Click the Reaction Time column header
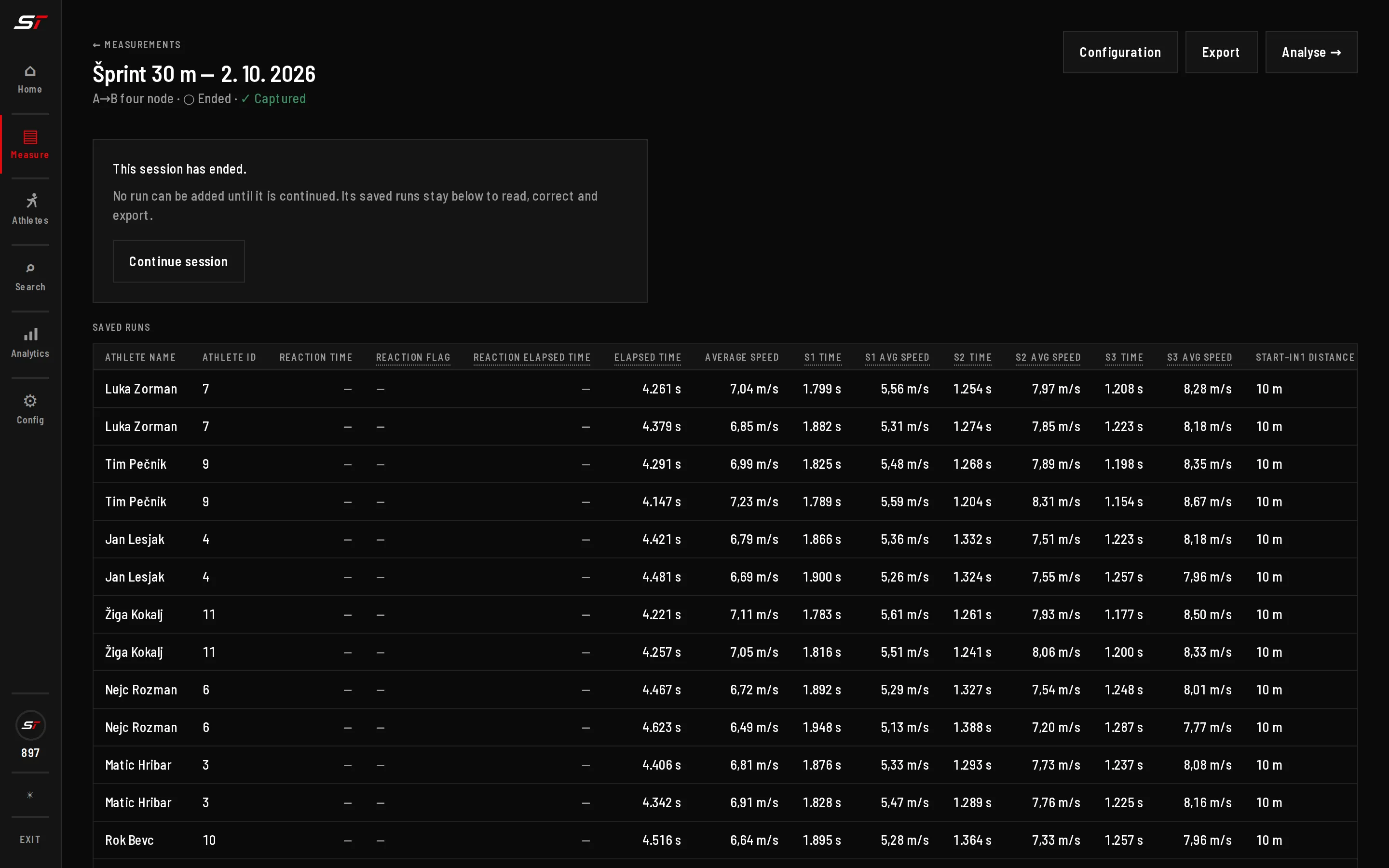 316,357
